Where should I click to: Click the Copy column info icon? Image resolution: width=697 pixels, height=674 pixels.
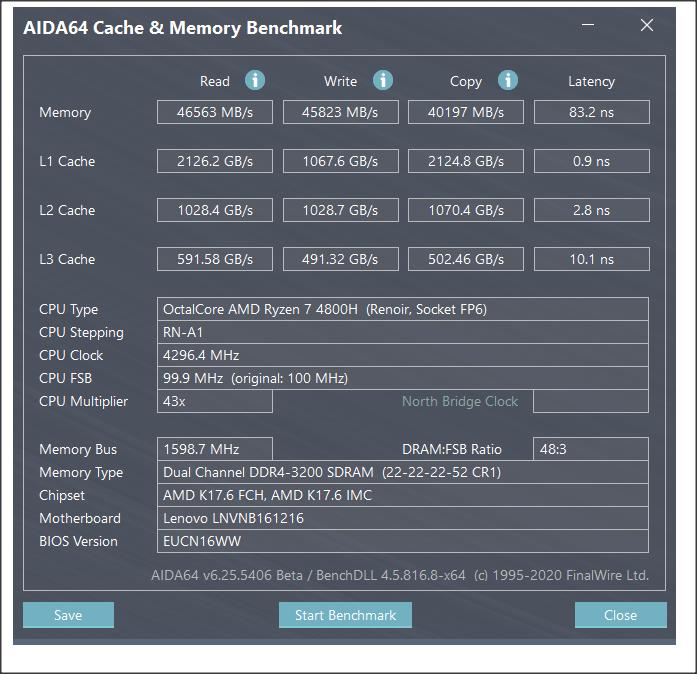[x=508, y=80]
